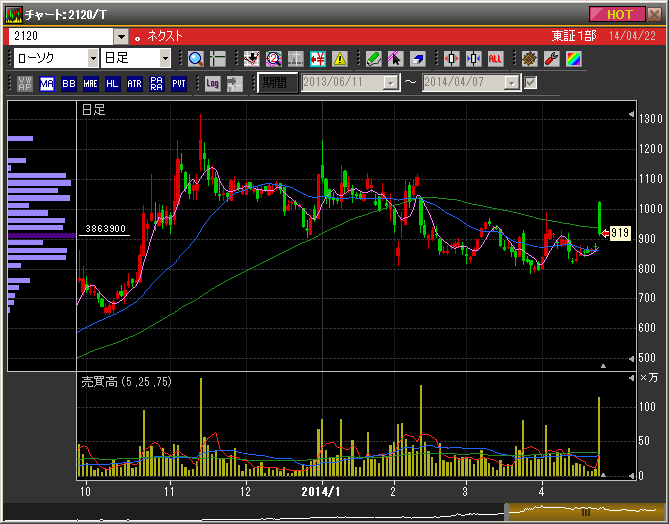Image resolution: width=669 pixels, height=524 pixels.
Task: Toggle the MA moving average indicator
Action: click(x=47, y=83)
